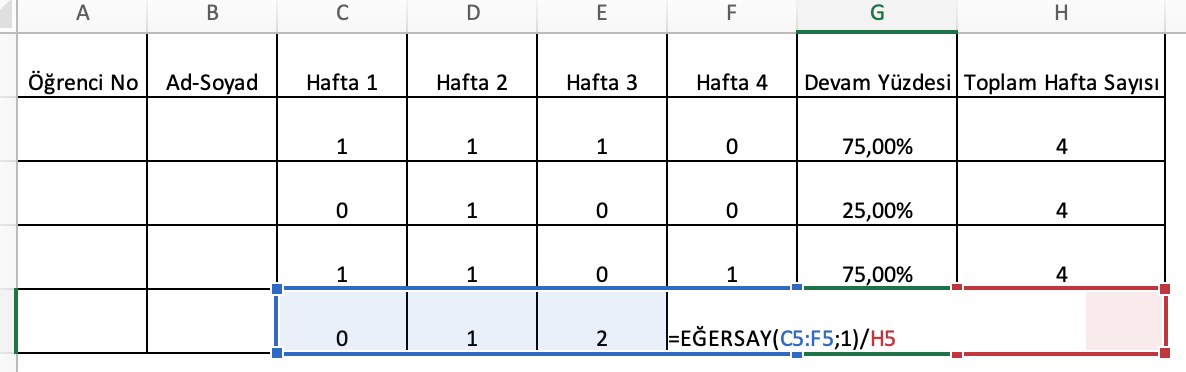Click the blue range handle at bottom-left corner

coord(276,353)
